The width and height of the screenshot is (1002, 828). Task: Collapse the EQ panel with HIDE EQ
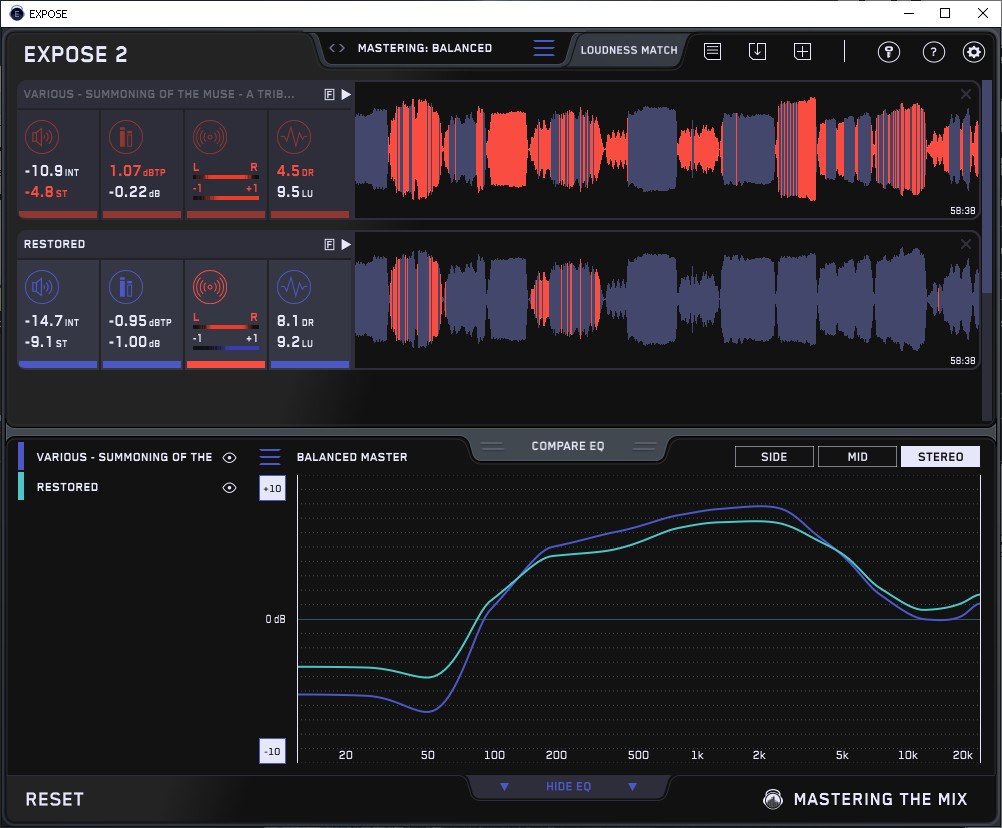(x=568, y=786)
